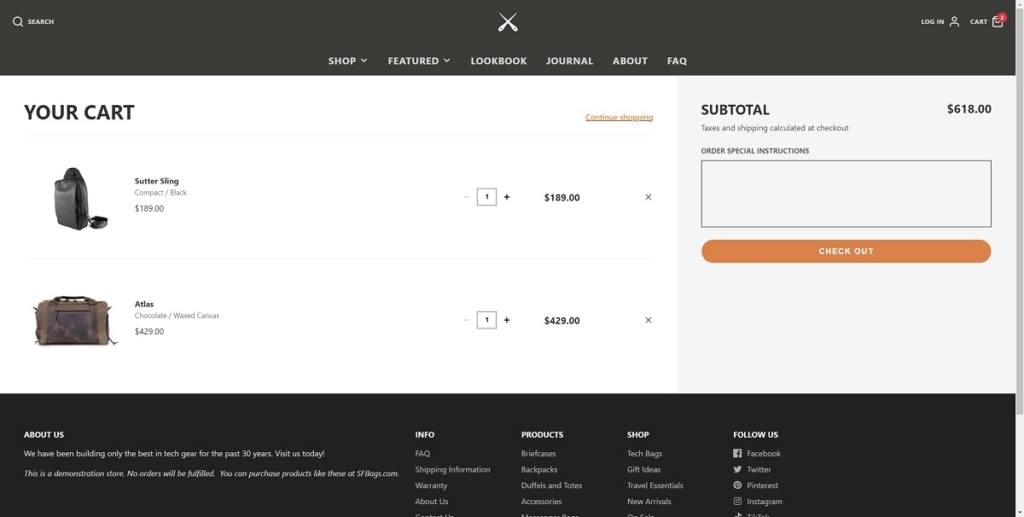
Task: Click the crossed-tools store logo
Action: 508,21
